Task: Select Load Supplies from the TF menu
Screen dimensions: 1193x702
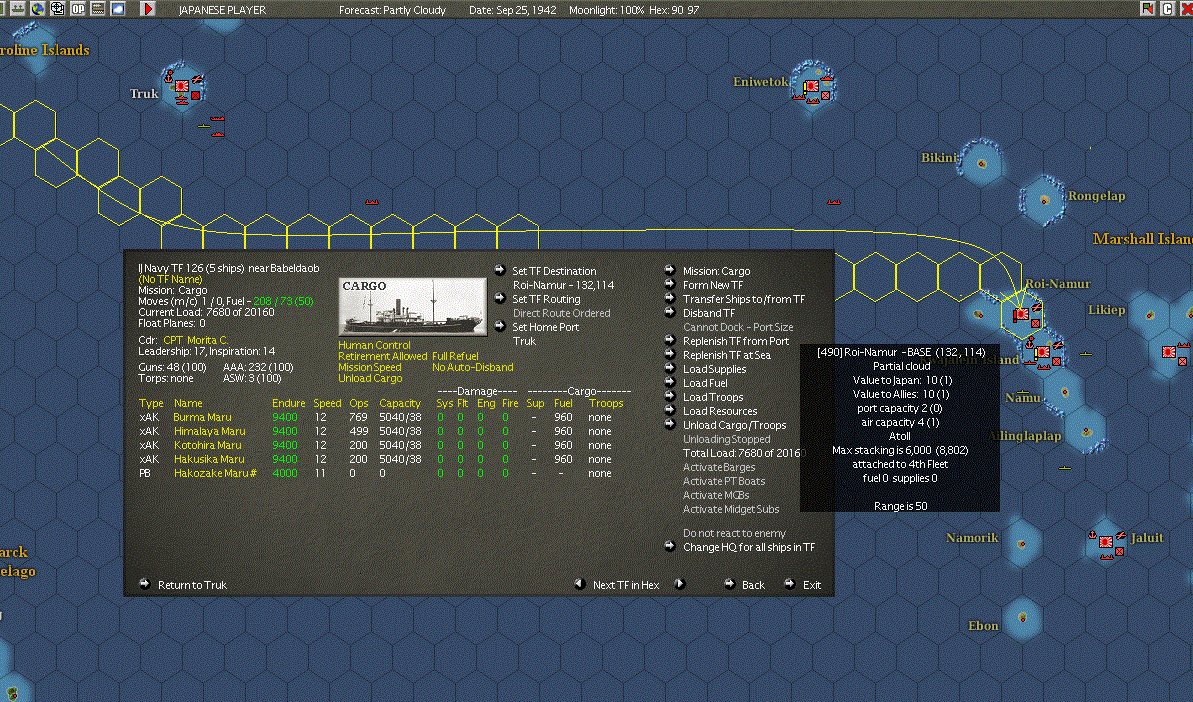Action: click(714, 369)
